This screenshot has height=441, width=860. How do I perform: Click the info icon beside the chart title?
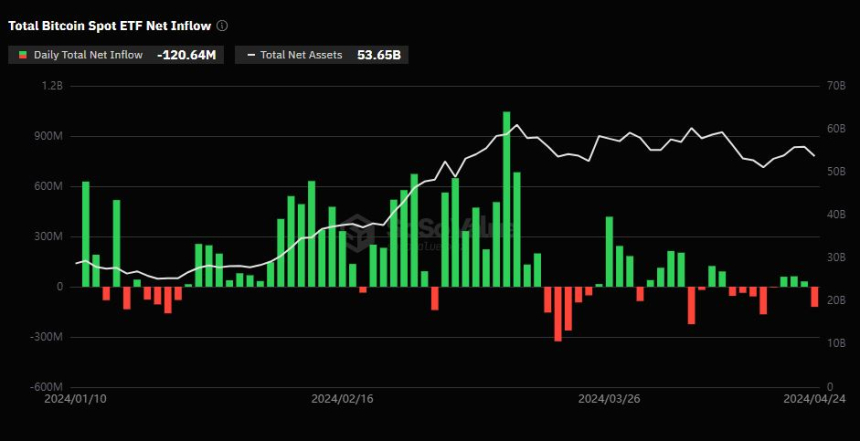(x=222, y=25)
